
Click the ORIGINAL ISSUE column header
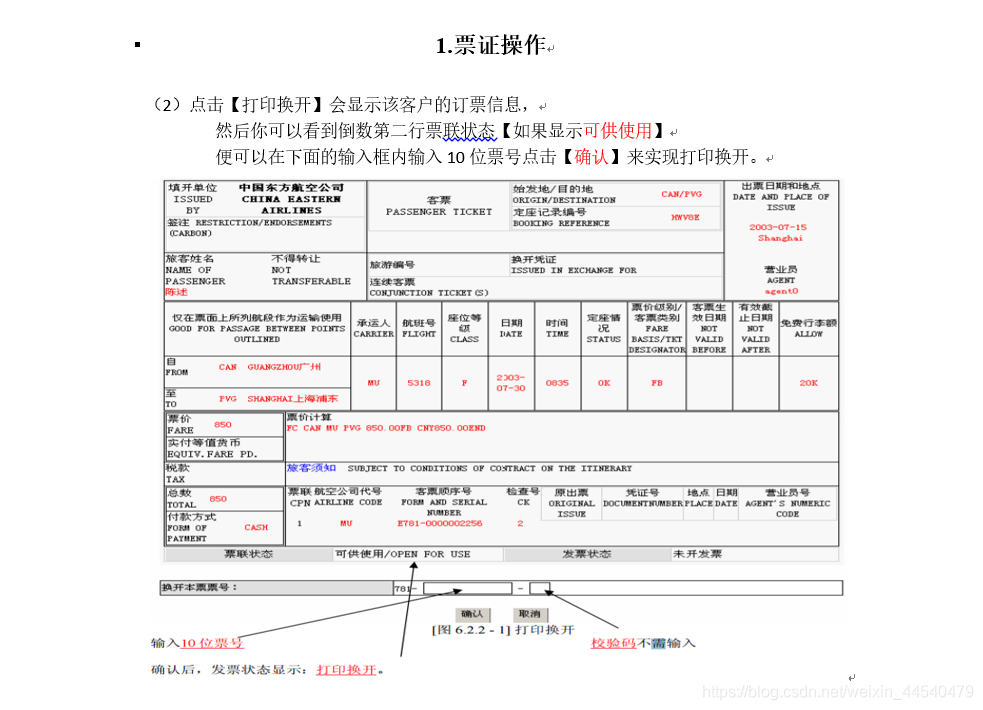[572, 508]
